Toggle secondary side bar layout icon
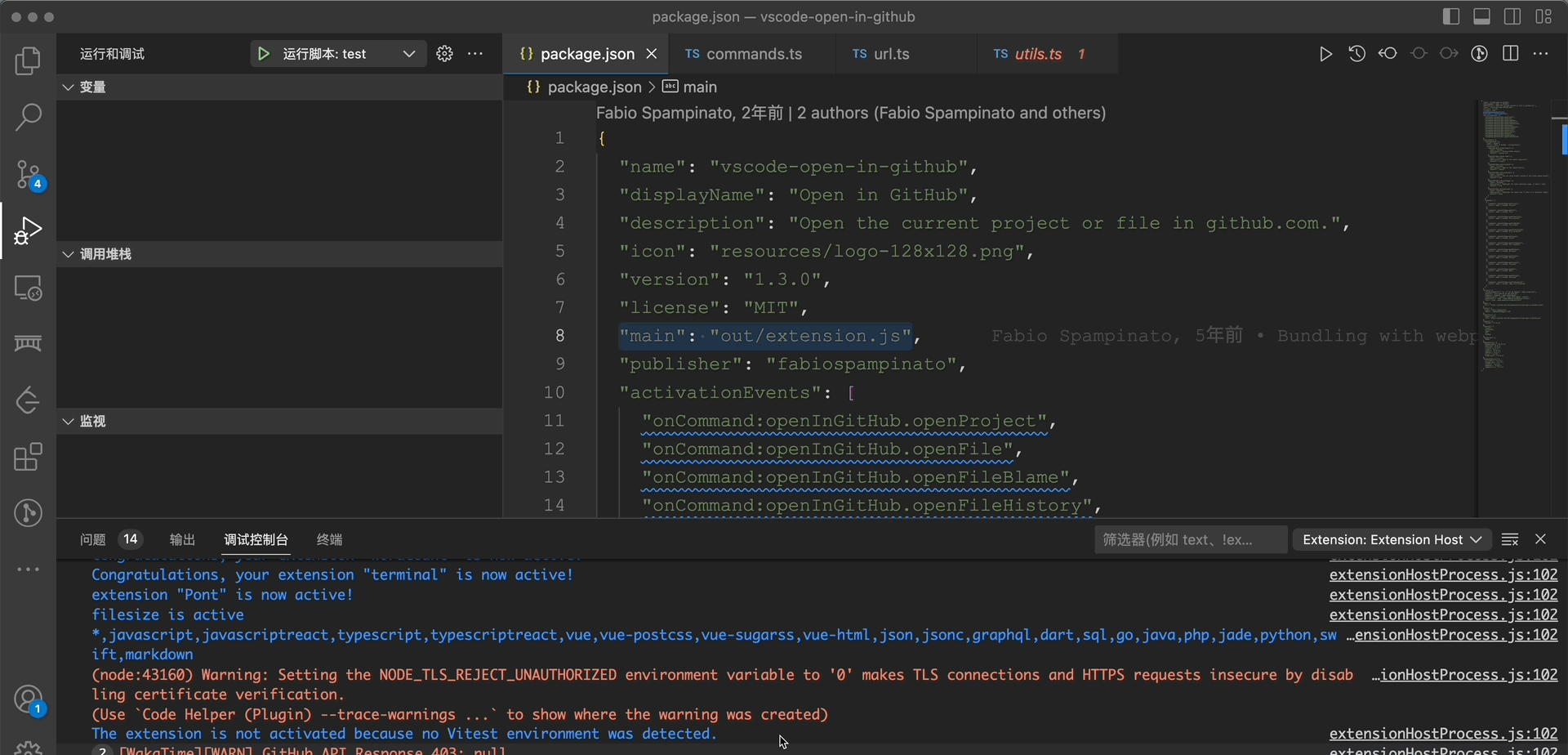 (1512, 16)
